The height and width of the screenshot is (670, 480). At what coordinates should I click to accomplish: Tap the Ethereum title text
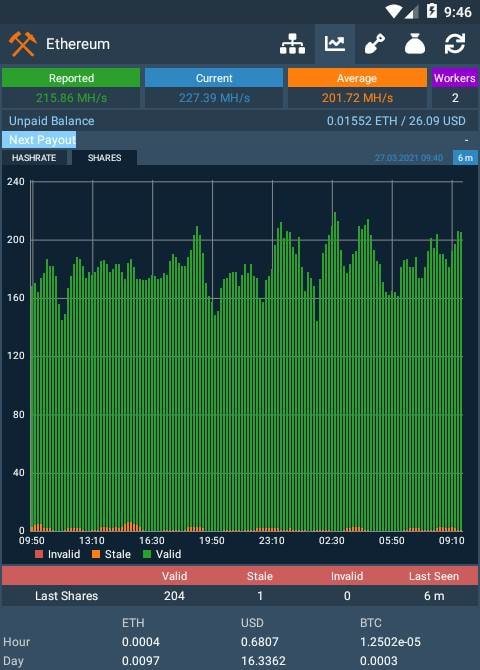[78, 44]
